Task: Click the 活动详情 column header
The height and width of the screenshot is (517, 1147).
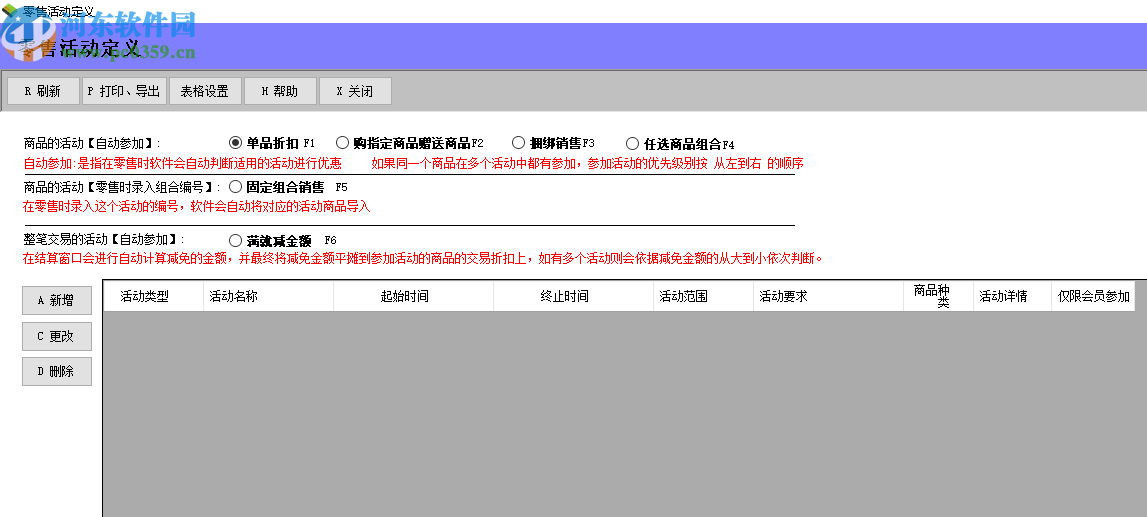Action: click(1012, 296)
